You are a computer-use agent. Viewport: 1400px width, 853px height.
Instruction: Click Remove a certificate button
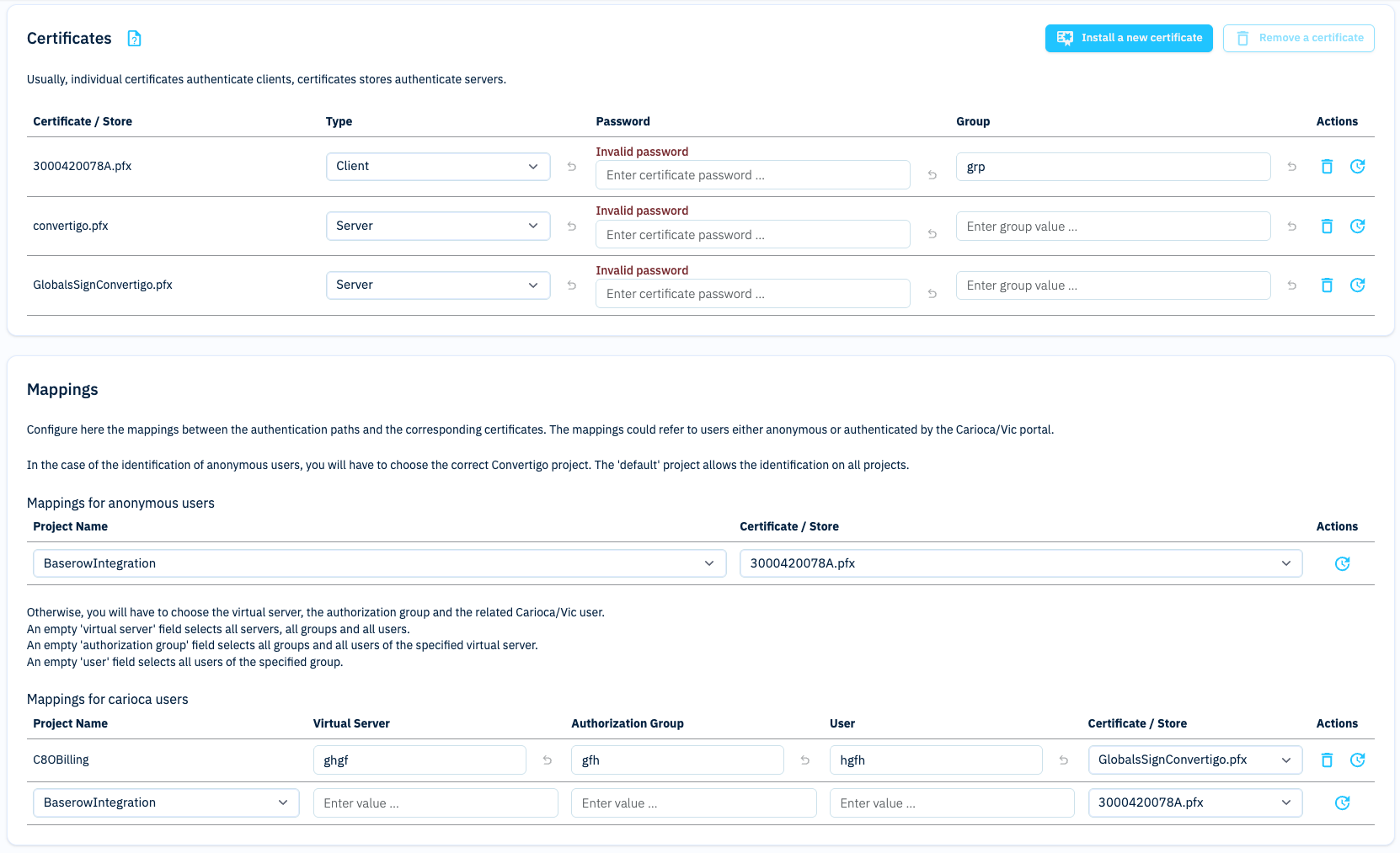(x=1298, y=38)
